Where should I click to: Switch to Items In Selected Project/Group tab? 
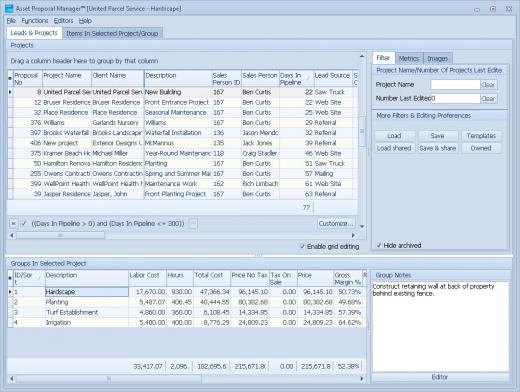tap(112, 33)
